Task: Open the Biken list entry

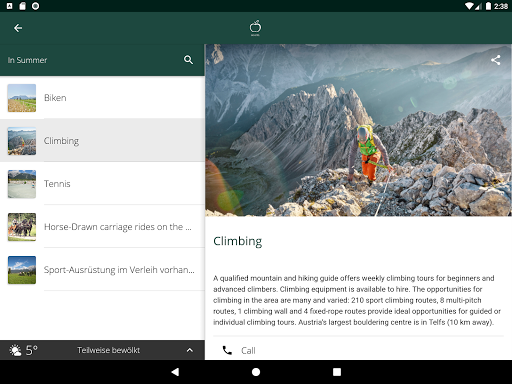Action: 102,98
